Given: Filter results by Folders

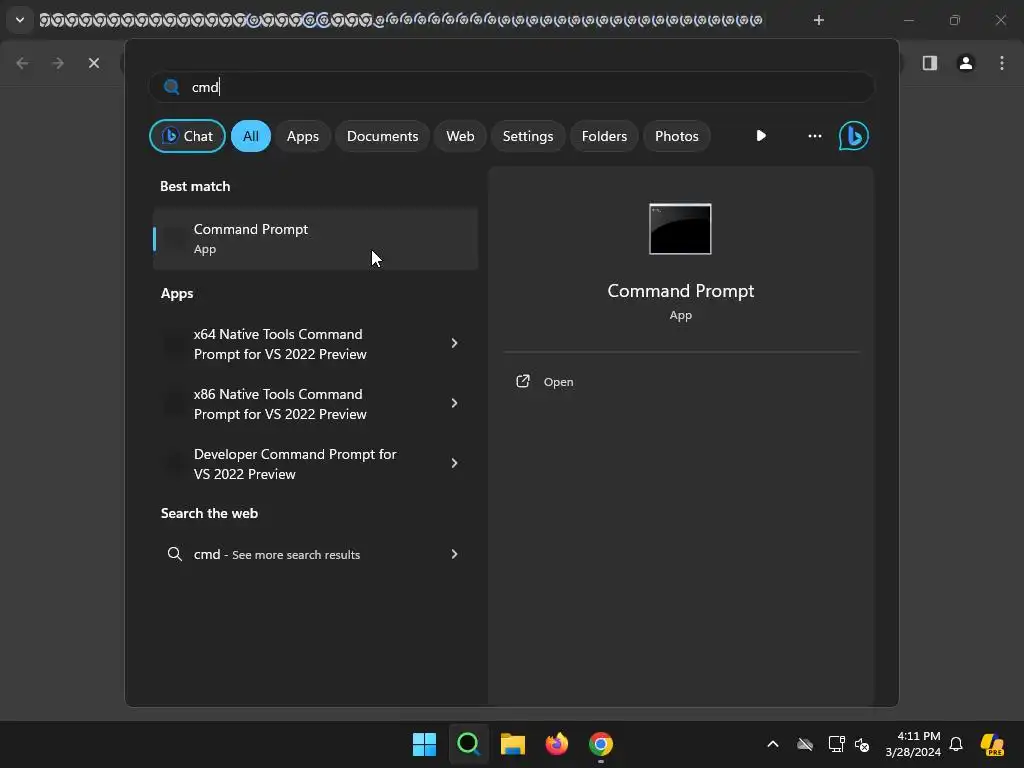Looking at the screenshot, I should [604, 136].
